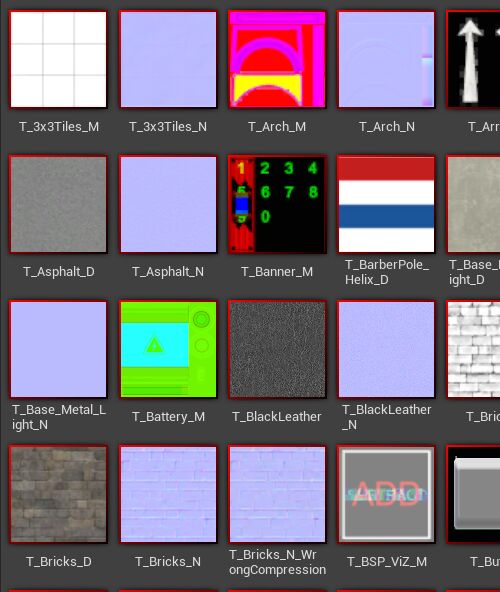Click the T_Arch_N name label
Image resolution: width=500 pixels, height=592 pixels.
coord(387,127)
